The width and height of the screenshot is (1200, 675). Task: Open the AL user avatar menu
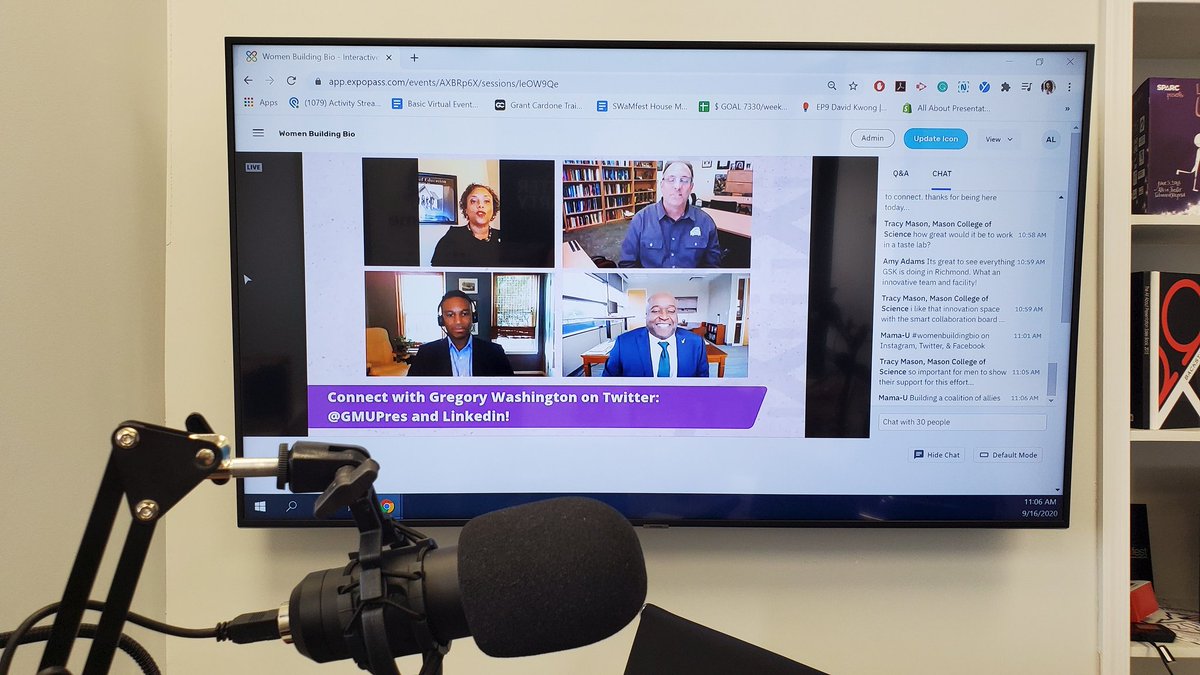1050,140
